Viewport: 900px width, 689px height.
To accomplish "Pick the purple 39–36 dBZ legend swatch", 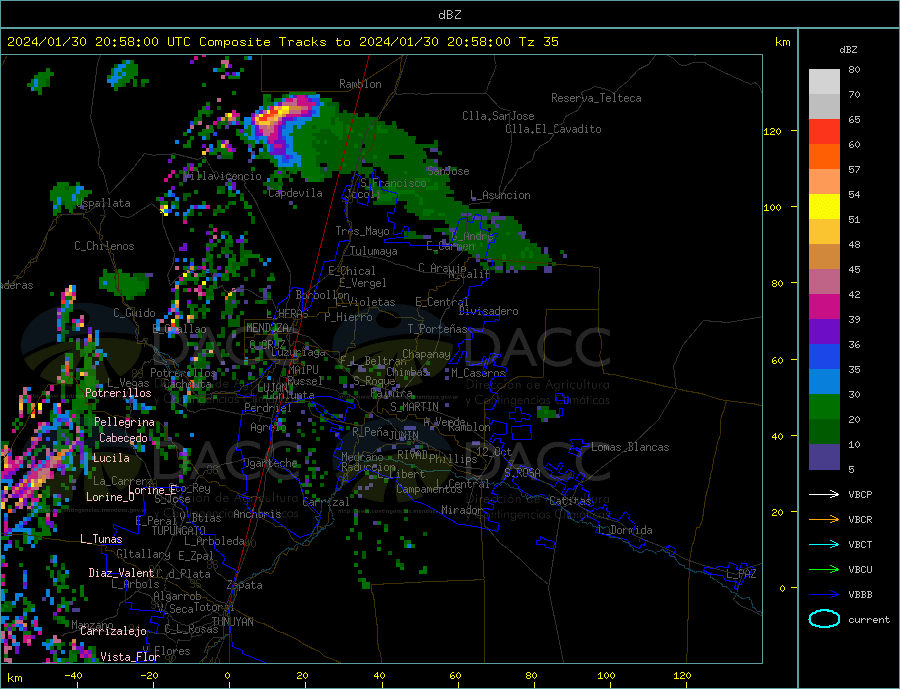I will (824, 332).
